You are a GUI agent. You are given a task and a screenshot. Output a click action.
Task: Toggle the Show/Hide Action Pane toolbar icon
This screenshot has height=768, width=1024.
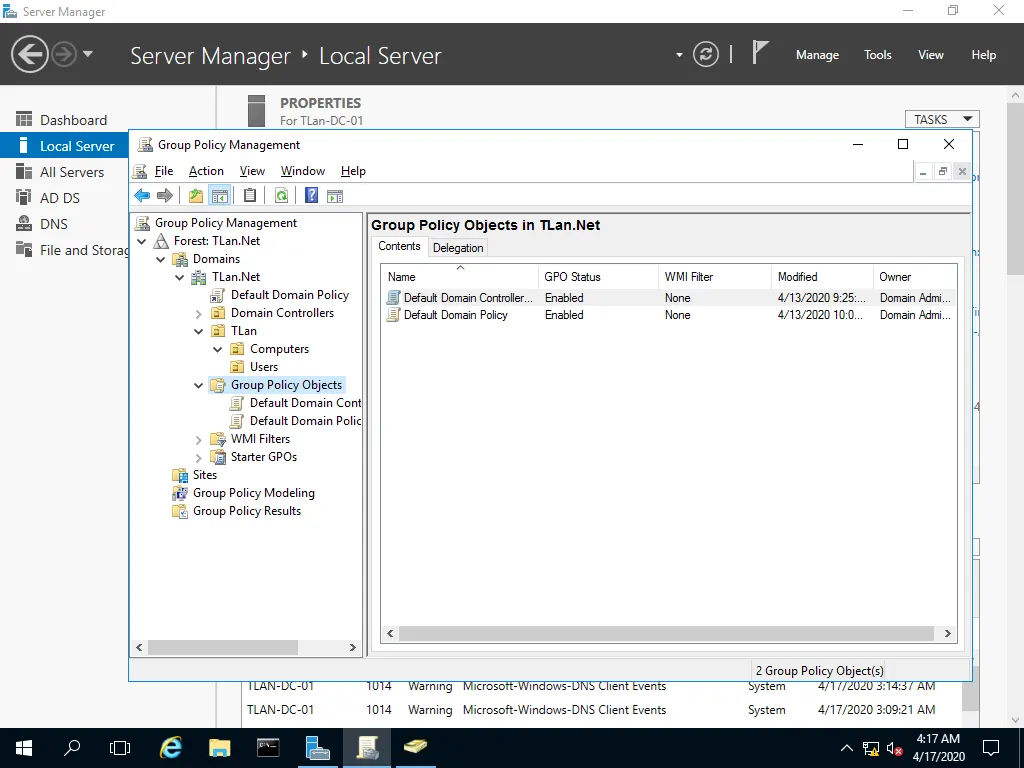pos(335,195)
